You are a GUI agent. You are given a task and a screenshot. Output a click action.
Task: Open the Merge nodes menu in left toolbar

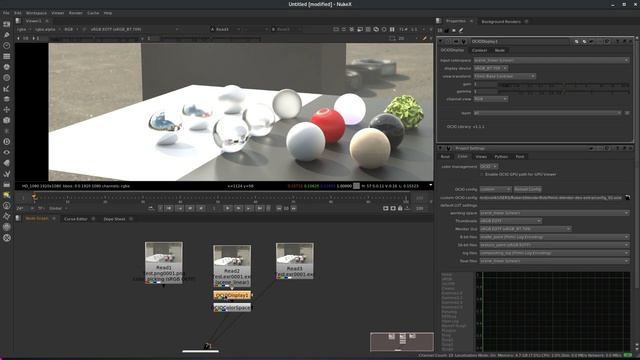click(x=7, y=99)
